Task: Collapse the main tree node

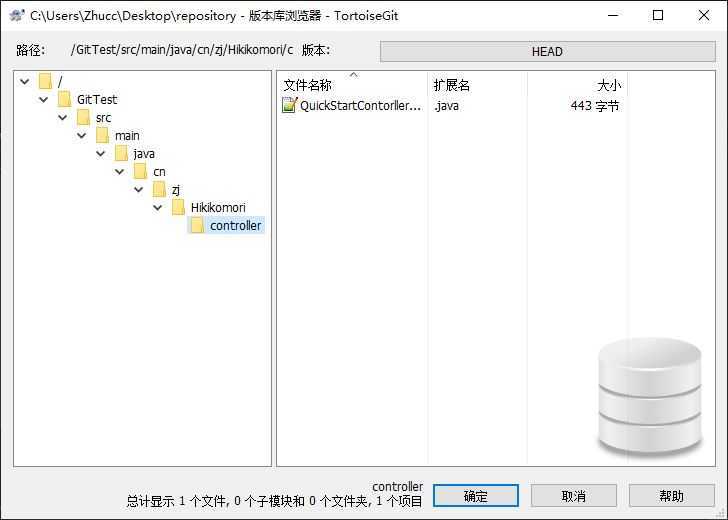Action: tap(82, 136)
